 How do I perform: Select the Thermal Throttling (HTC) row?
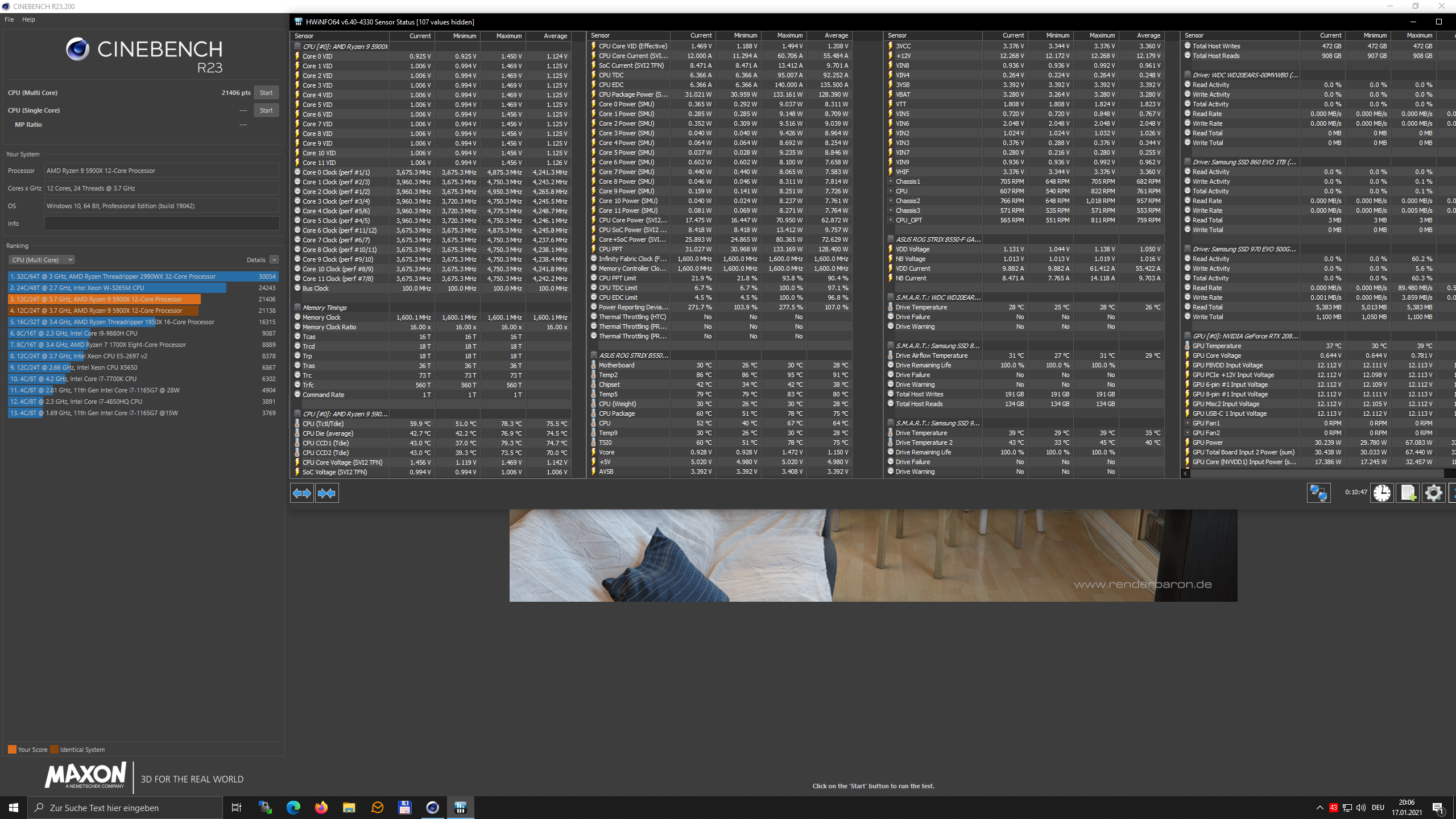click(721, 317)
